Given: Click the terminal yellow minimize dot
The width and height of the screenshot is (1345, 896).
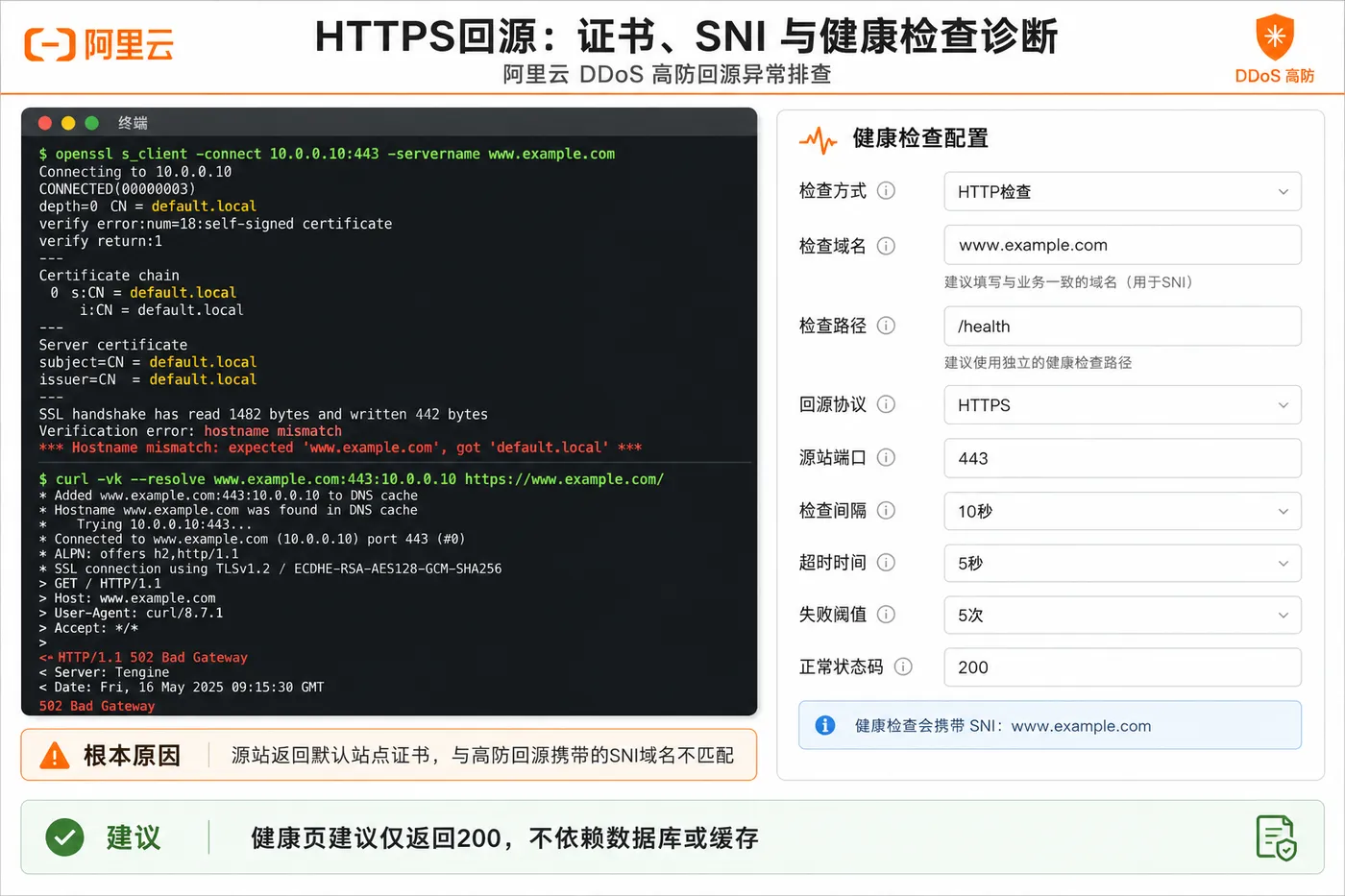Looking at the screenshot, I should [x=68, y=123].
